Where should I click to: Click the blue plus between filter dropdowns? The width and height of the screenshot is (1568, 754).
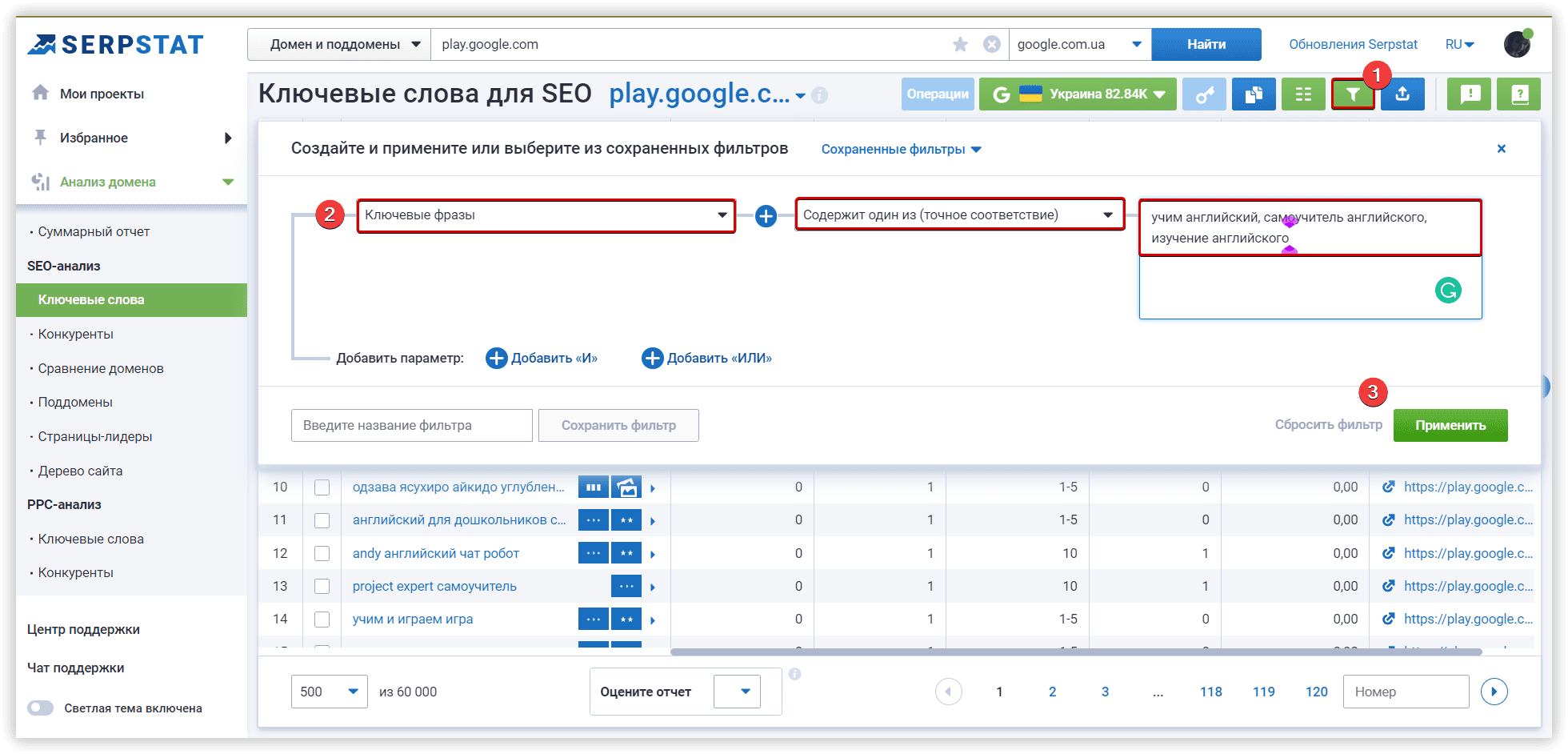tap(766, 216)
